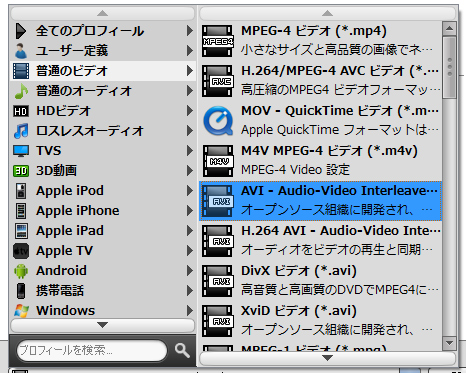Select H.264/MPEG-4 AVC ビデオ format
Image resolution: width=466 pixels, height=373 pixels.
[321, 81]
